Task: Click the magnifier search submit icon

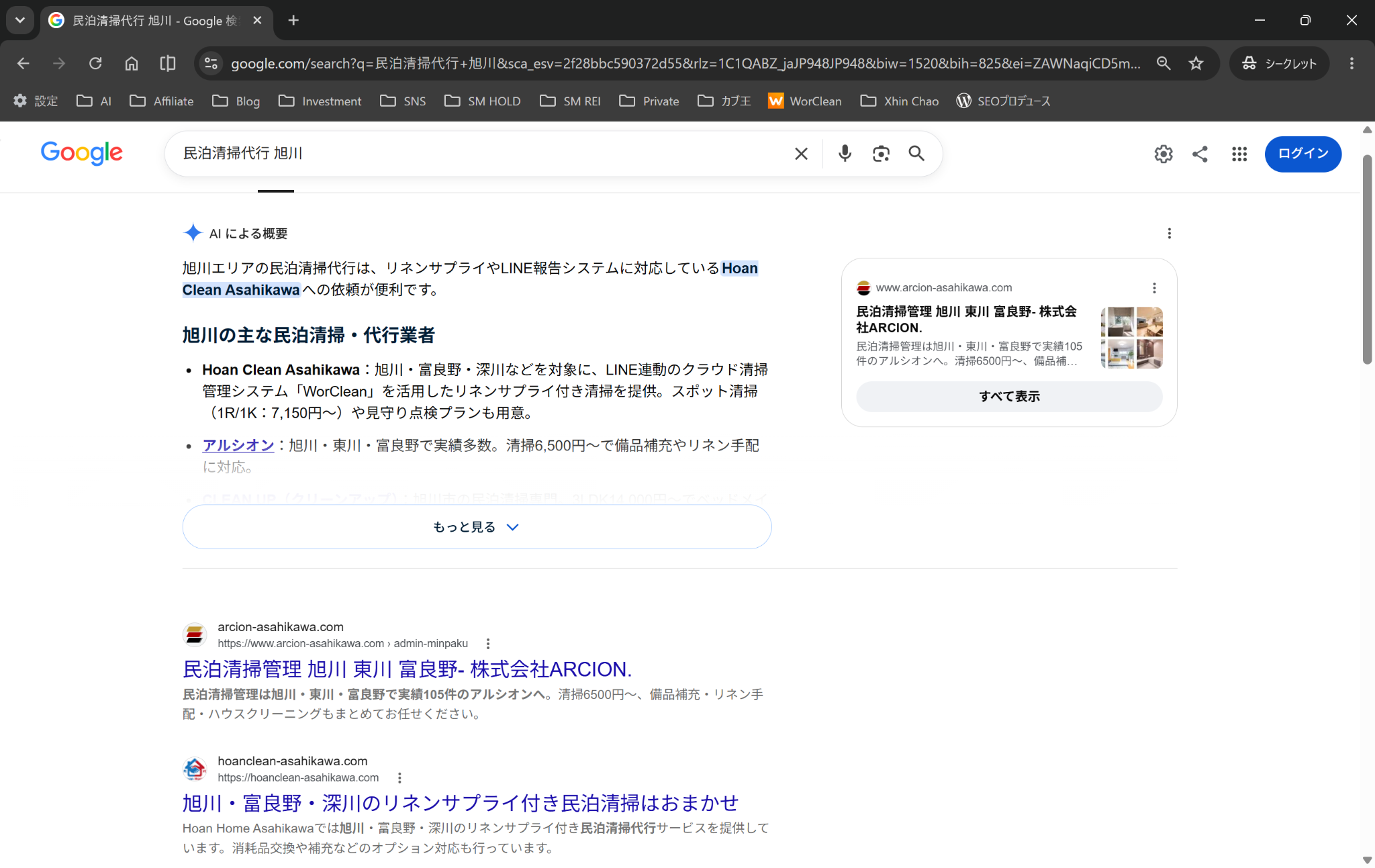Action: [916, 154]
